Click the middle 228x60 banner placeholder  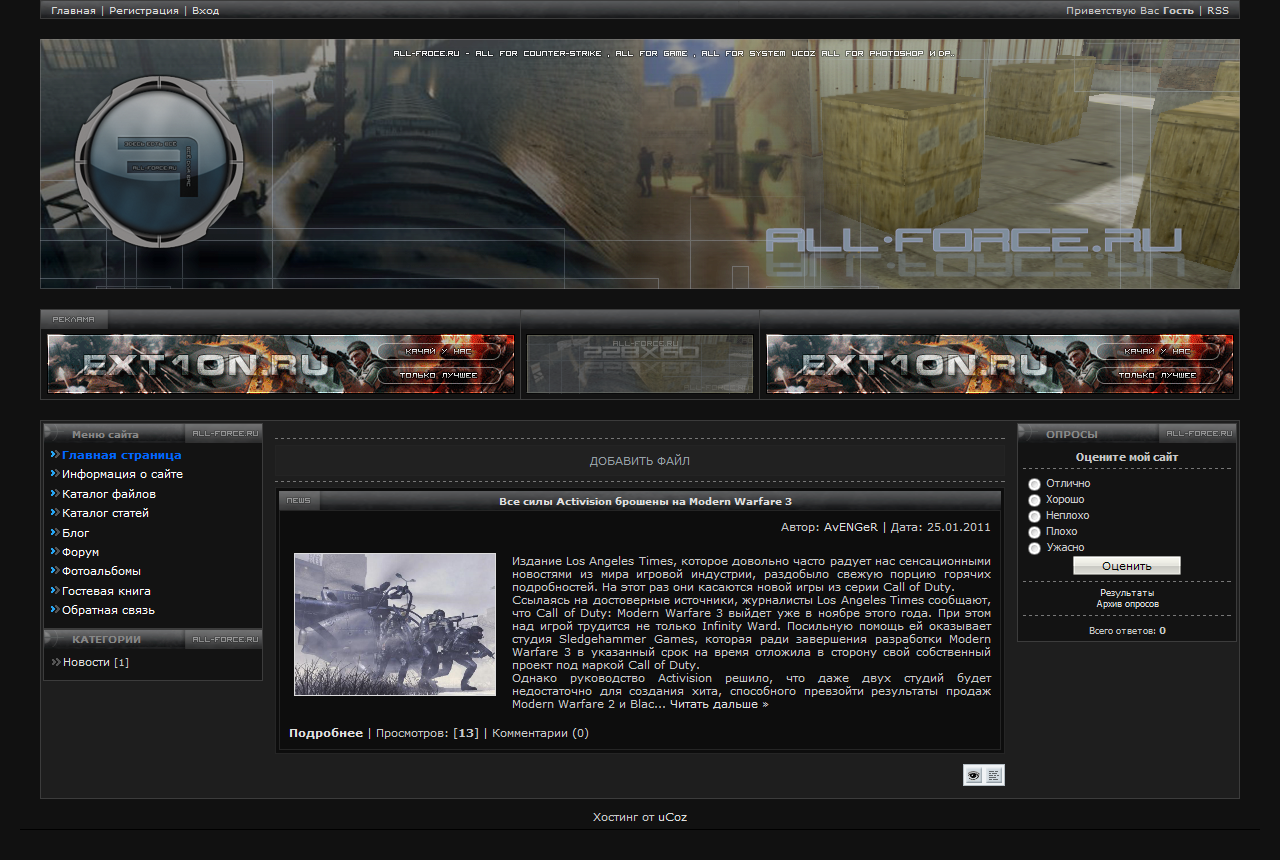pyautogui.click(x=640, y=364)
